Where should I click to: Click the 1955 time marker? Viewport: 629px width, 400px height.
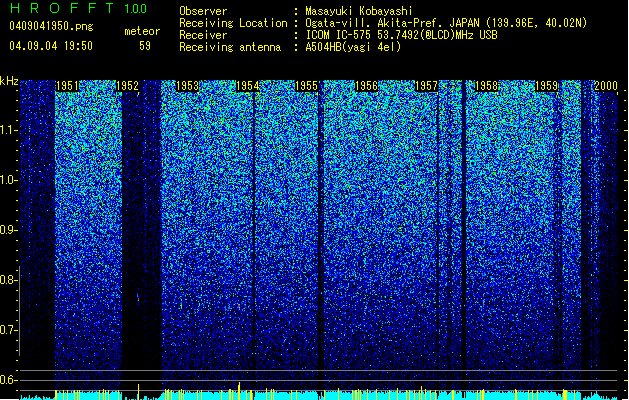[x=306, y=86]
